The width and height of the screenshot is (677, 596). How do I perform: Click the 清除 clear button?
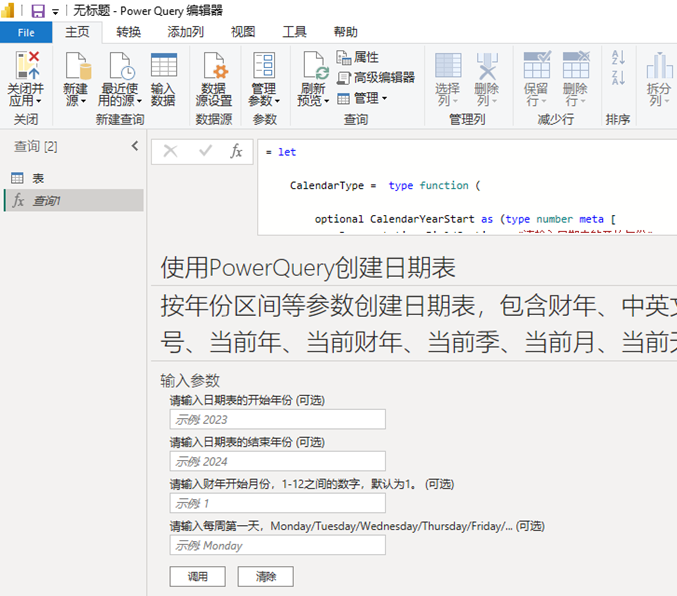(266, 577)
